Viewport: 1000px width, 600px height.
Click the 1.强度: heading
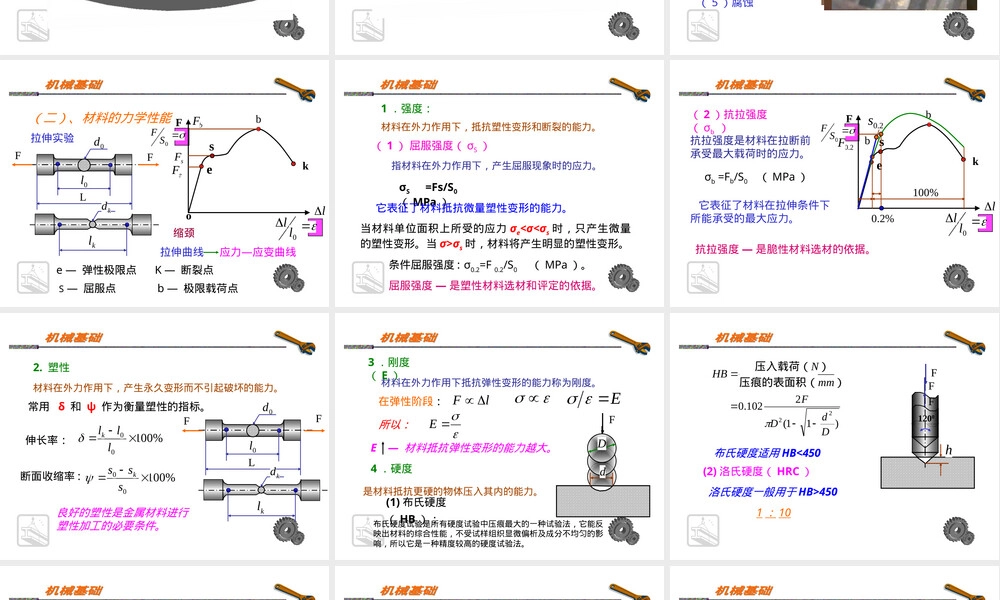(406, 108)
